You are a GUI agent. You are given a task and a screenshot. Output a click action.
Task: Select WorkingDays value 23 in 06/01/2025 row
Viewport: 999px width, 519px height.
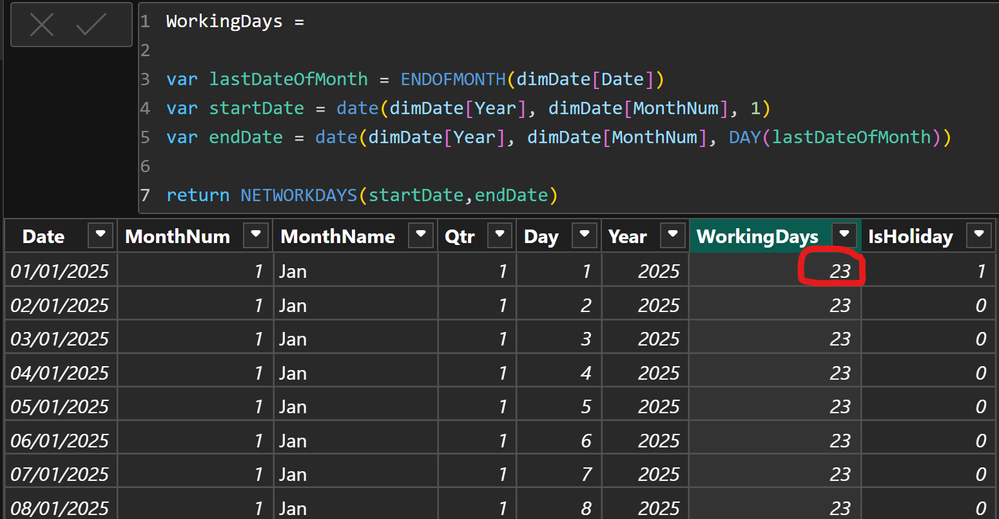tap(775, 440)
